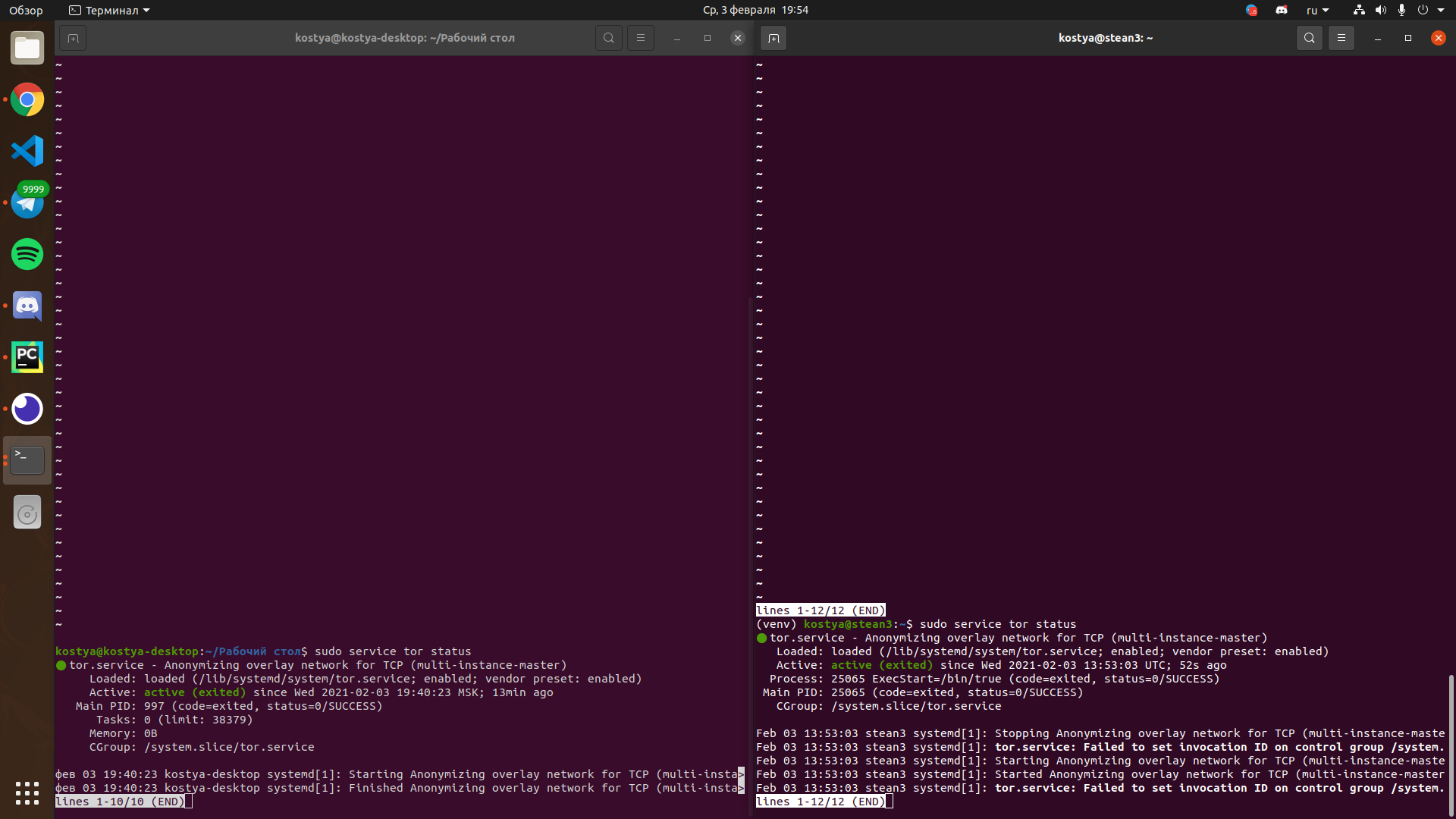
Task: Close the left terminal window
Action: pyautogui.click(x=738, y=38)
